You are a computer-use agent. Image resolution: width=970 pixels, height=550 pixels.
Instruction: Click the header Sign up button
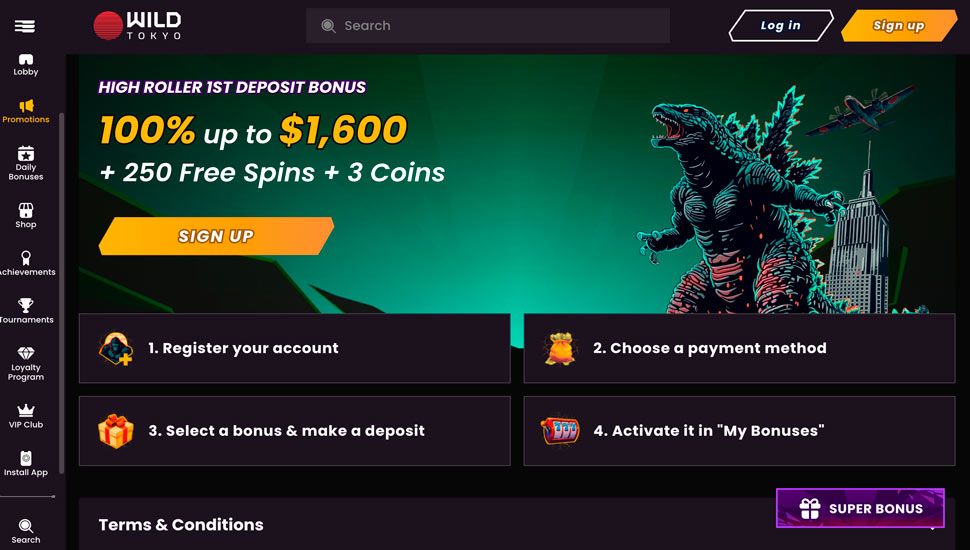pyautogui.click(x=898, y=26)
